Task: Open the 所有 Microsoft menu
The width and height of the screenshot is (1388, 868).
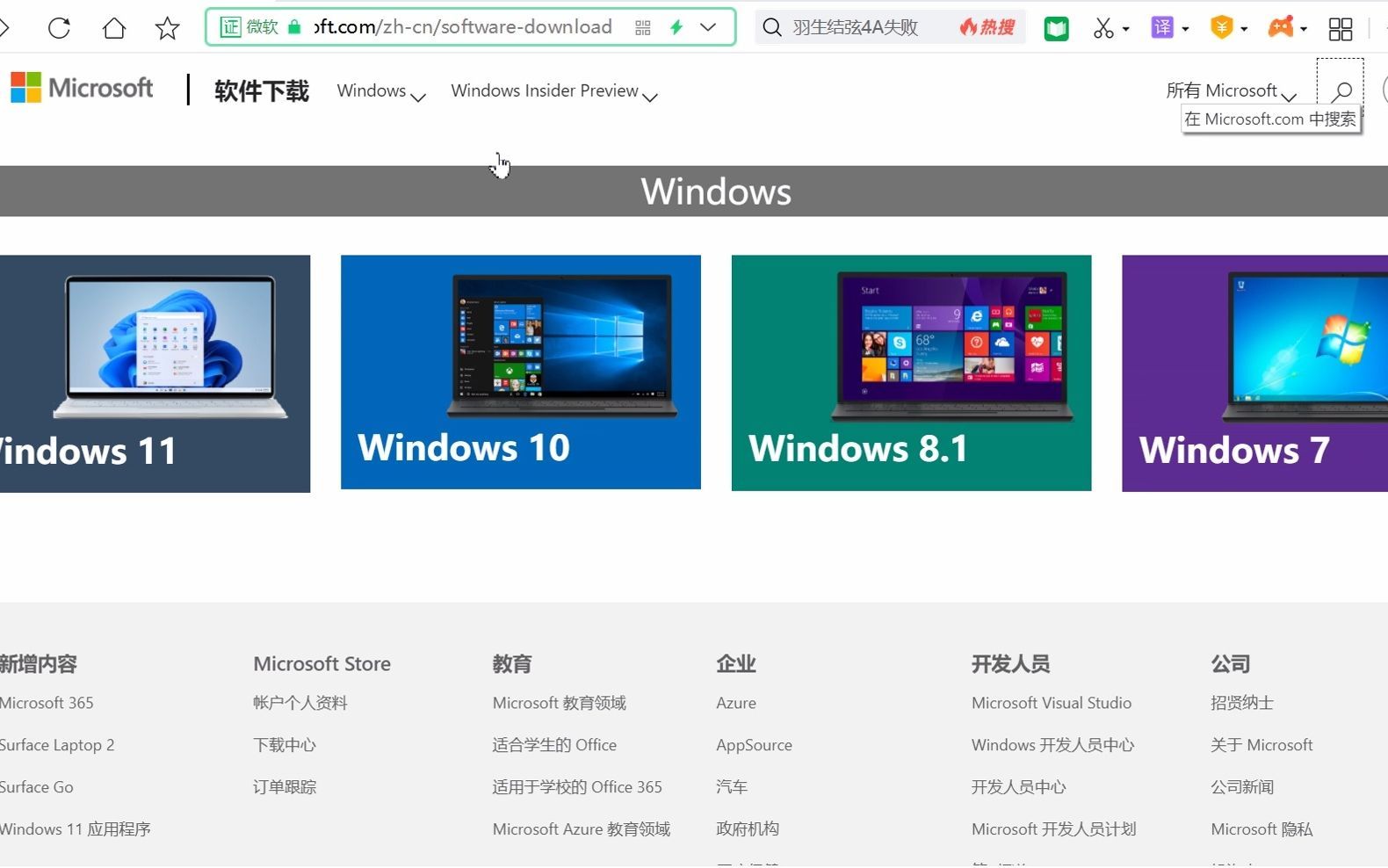Action: tap(1231, 91)
